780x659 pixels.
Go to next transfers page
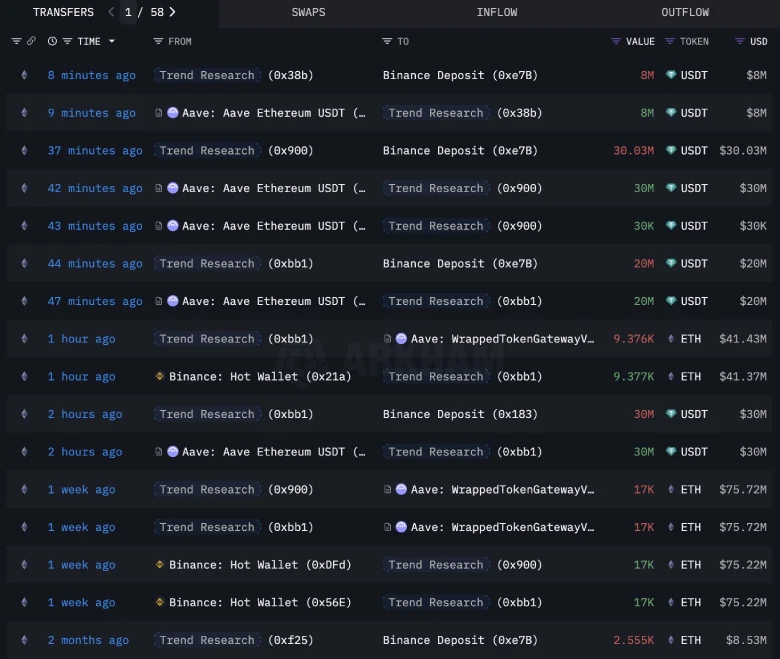click(173, 12)
